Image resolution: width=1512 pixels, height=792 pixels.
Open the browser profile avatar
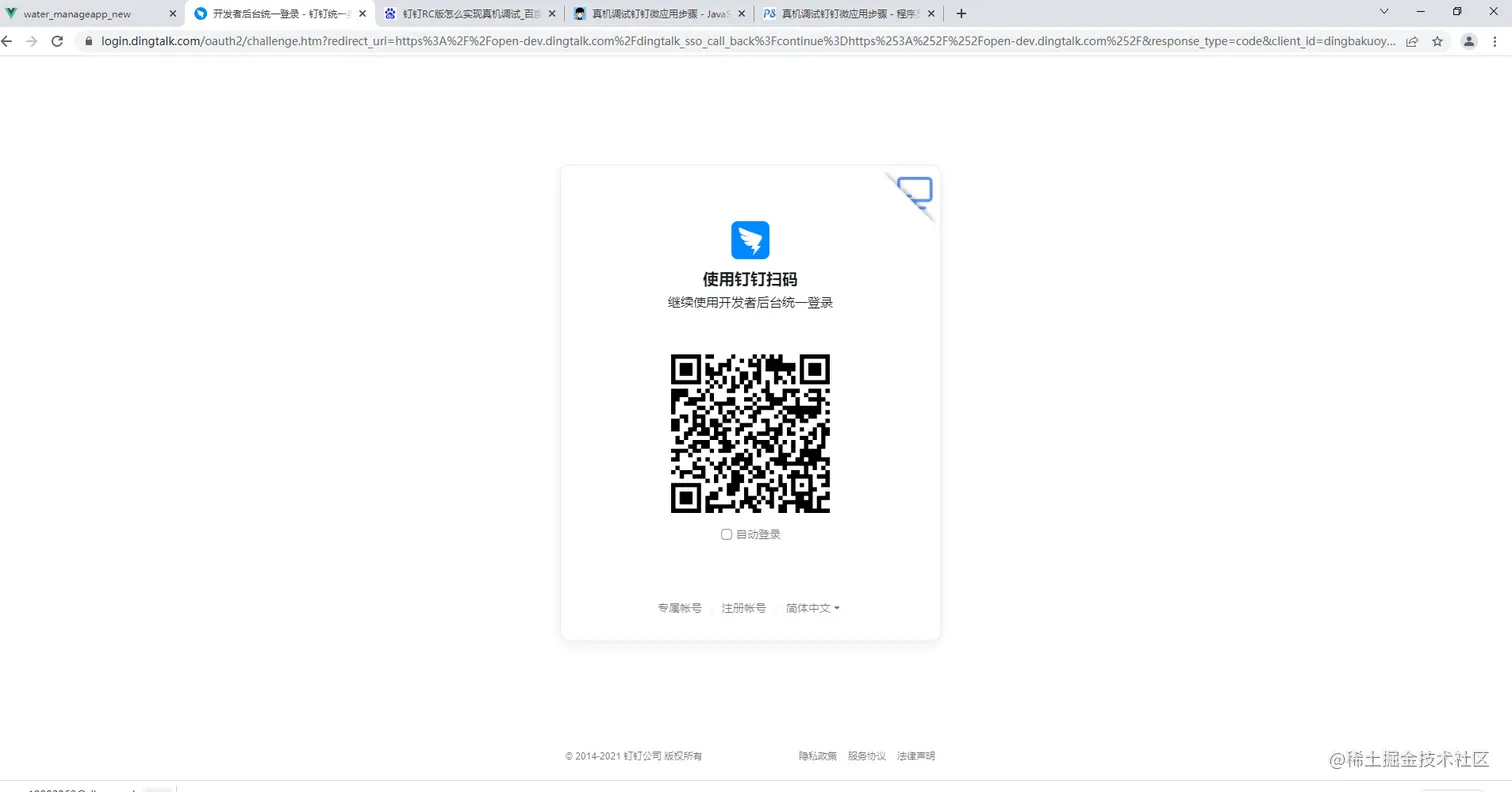pos(1468,42)
